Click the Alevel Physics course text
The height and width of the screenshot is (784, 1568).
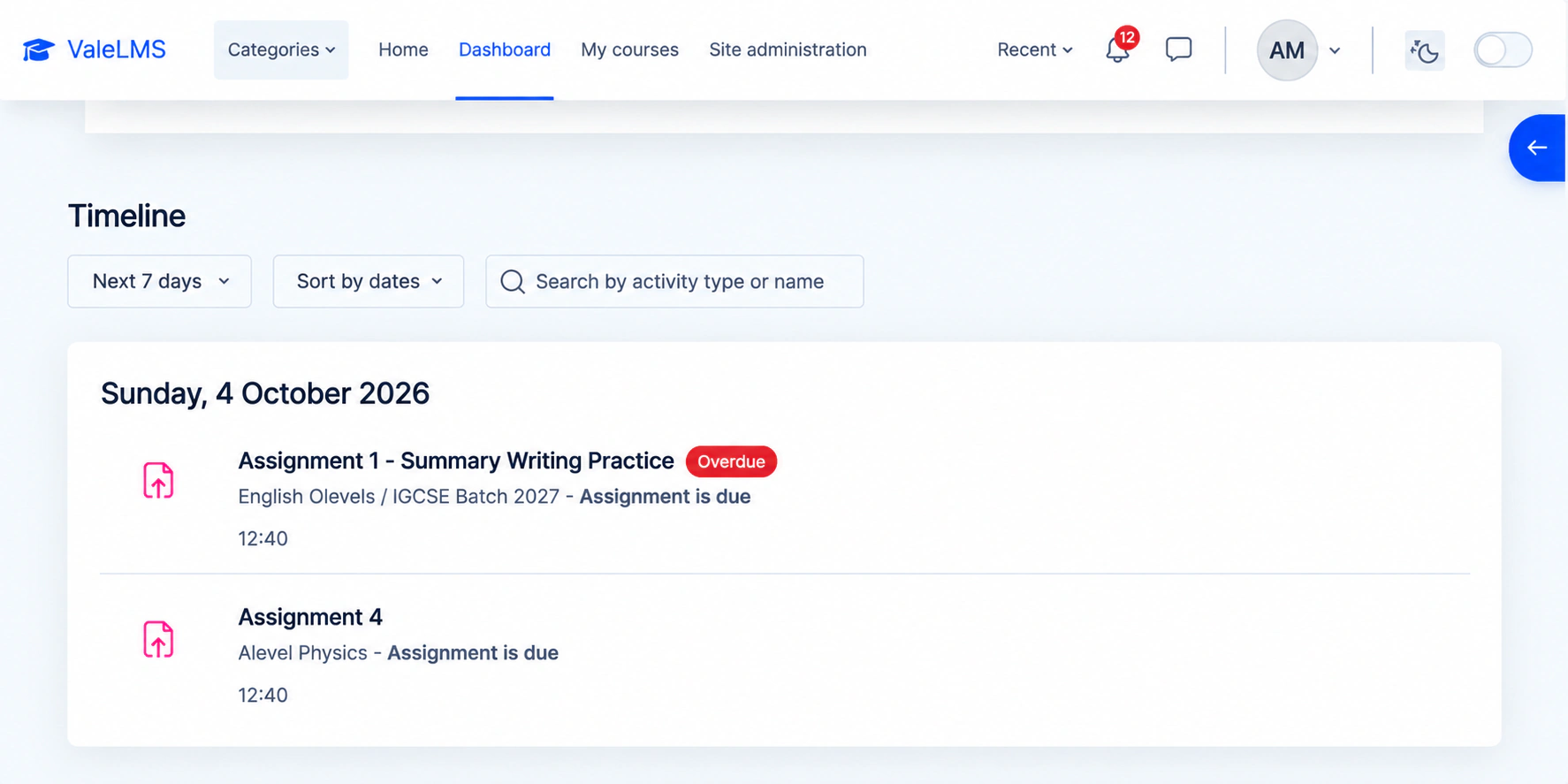click(x=302, y=653)
